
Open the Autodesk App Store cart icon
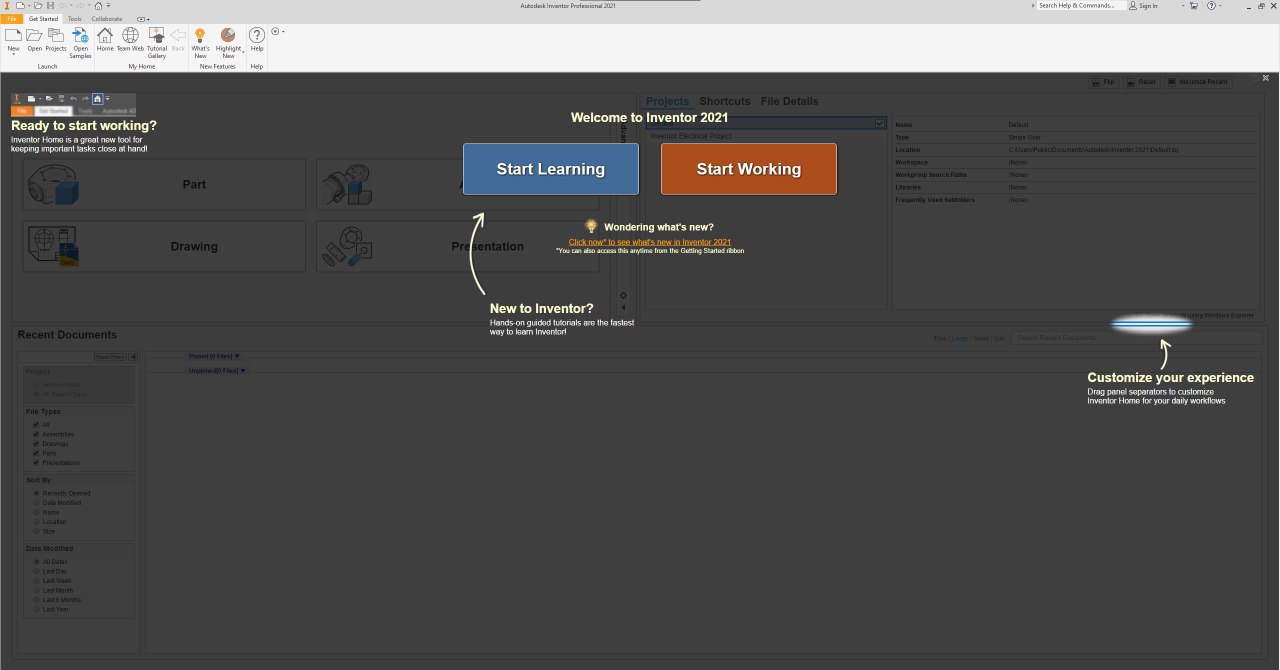pos(1193,5)
